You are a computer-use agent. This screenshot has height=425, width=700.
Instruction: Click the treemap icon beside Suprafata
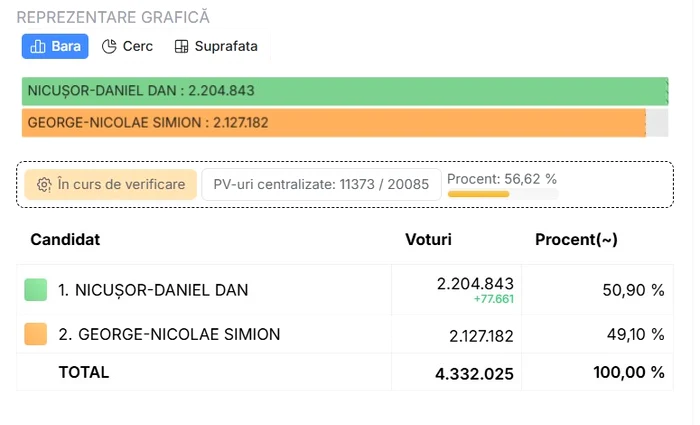[181, 46]
